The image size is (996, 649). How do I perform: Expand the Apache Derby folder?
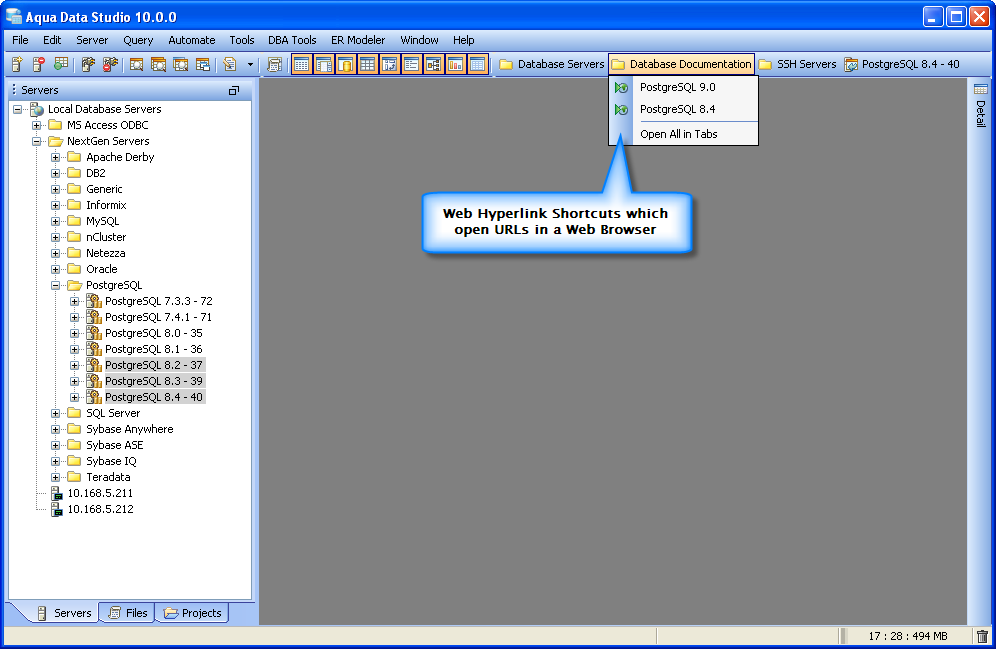(x=56, y=157)
